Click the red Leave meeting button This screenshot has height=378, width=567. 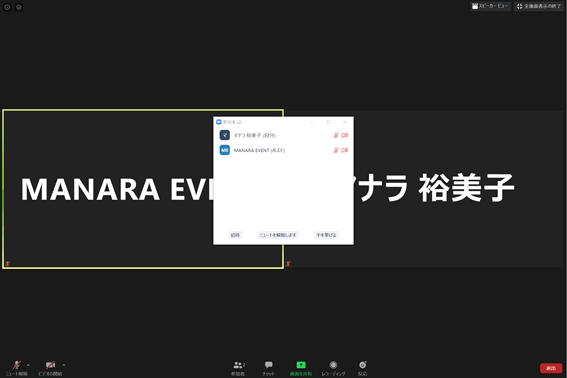(x=551, y=368)
